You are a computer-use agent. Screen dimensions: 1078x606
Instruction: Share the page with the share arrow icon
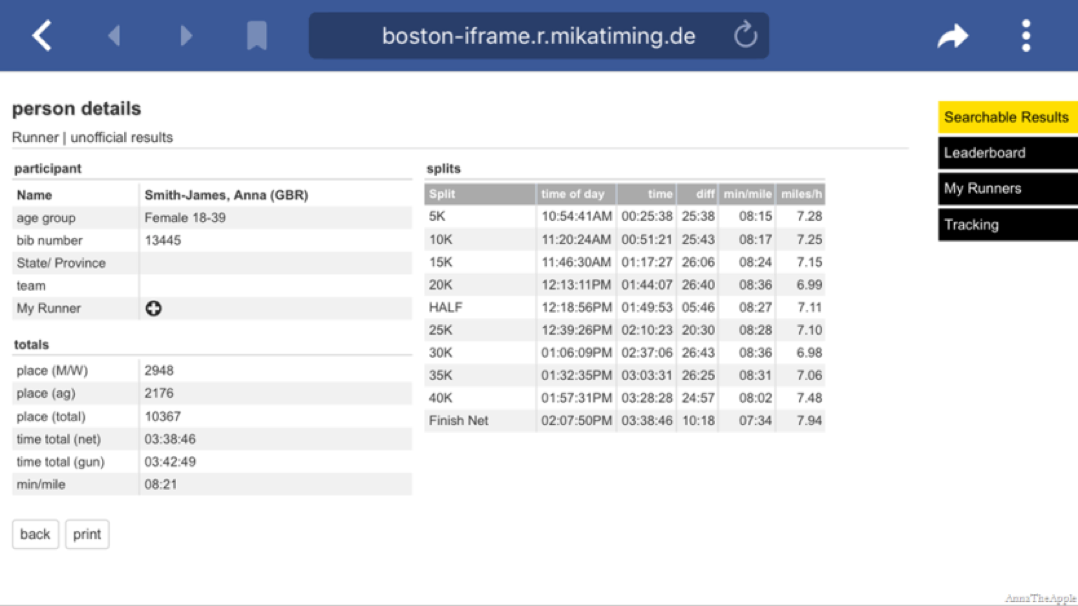pyautogui.click(x=953, y=36)
